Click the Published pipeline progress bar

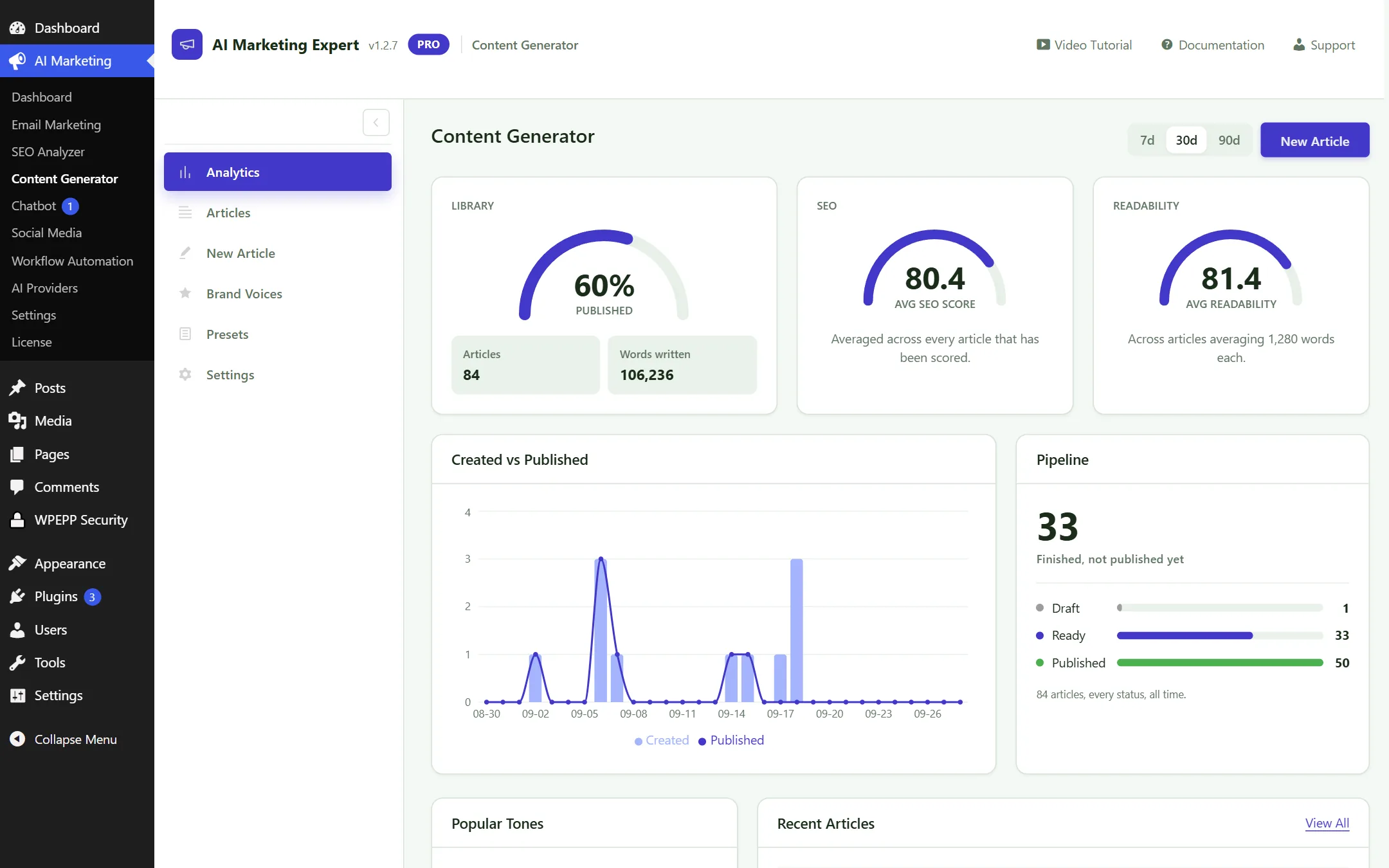click(x=1220, y=663)
